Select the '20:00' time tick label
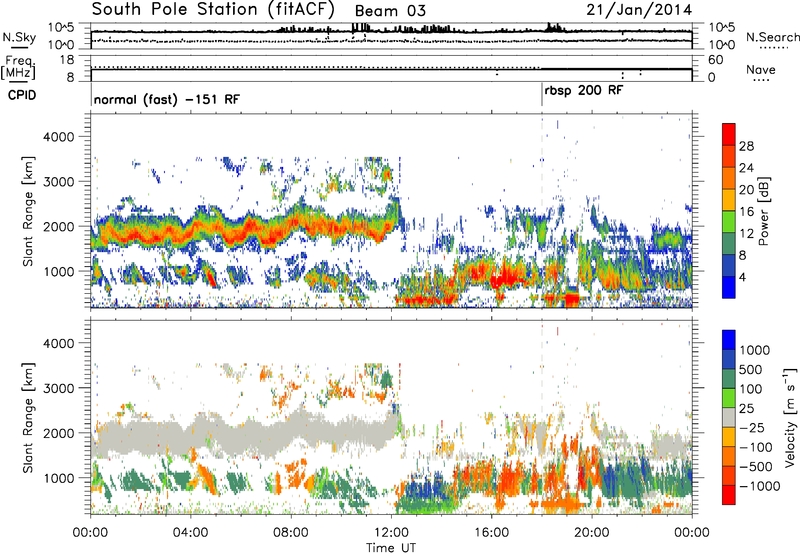This screenshot has width=800, height=554. 591,533
